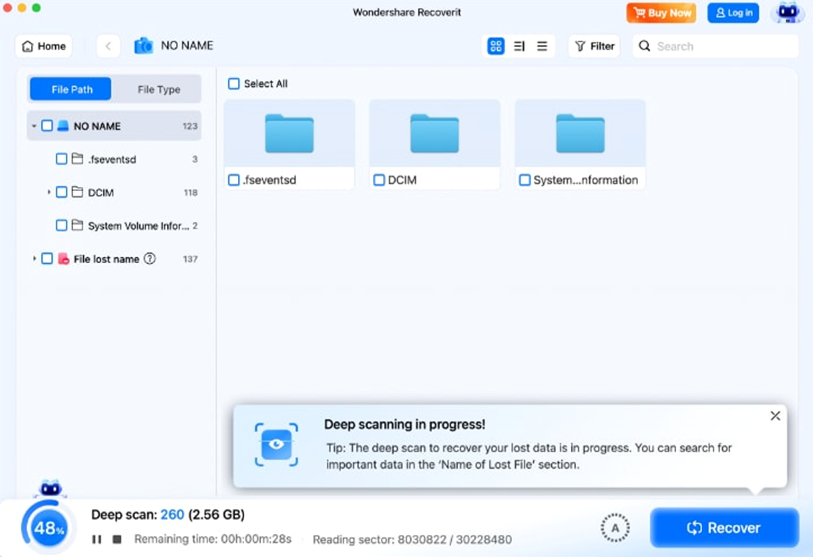Select the File Type tab
This screenshot has width=813, height=557.
(x=159, y=89)
